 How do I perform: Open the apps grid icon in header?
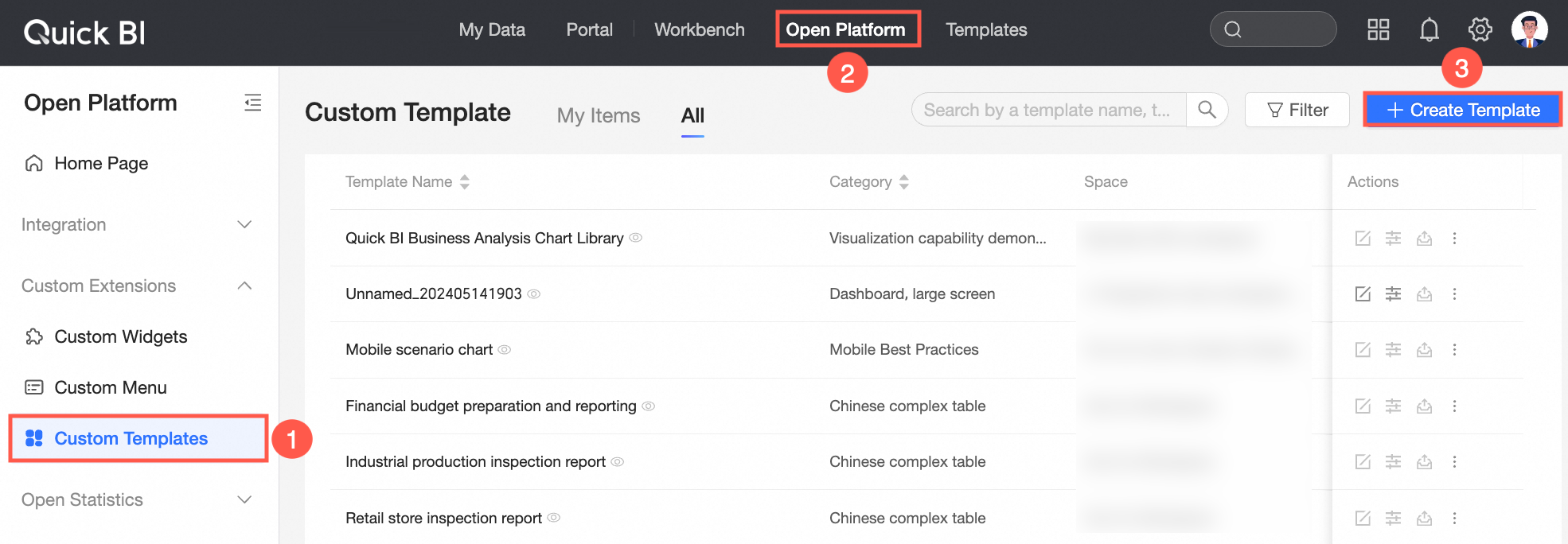point(1378,30)
